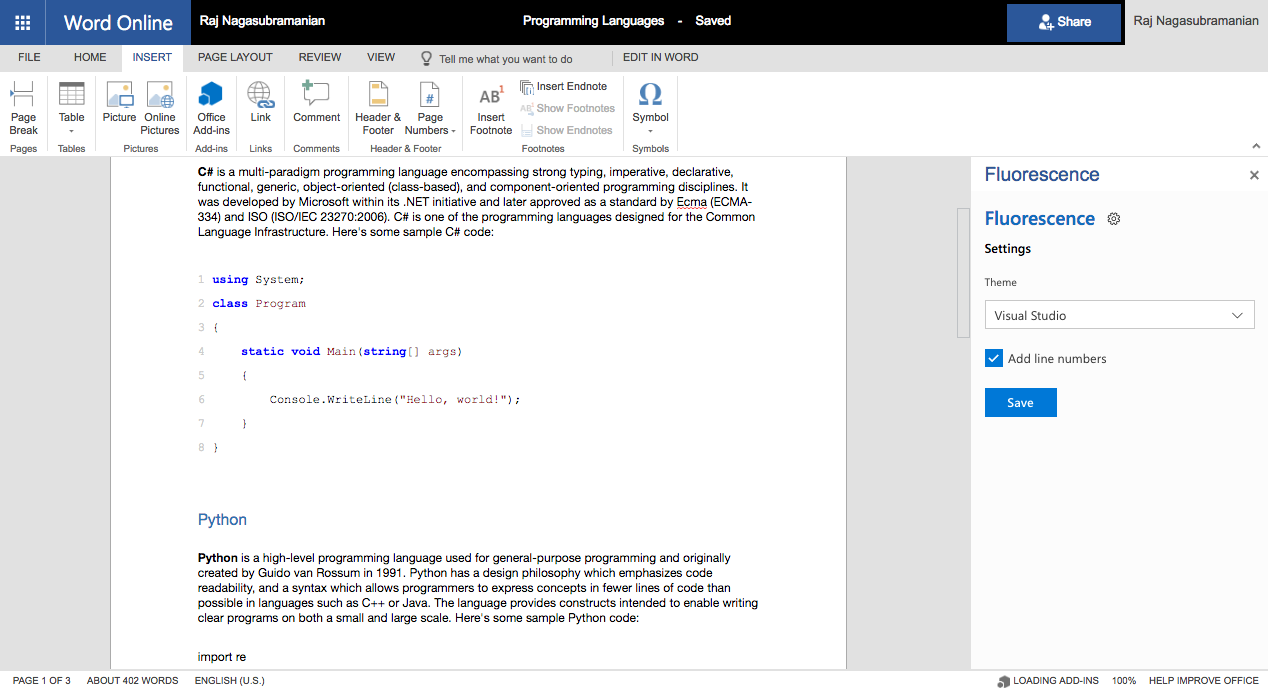The height and width of the screenshot is (692, 1268).
Task: Uncheck Add line numbers checkbox
Action: click(x=994, y=358)
